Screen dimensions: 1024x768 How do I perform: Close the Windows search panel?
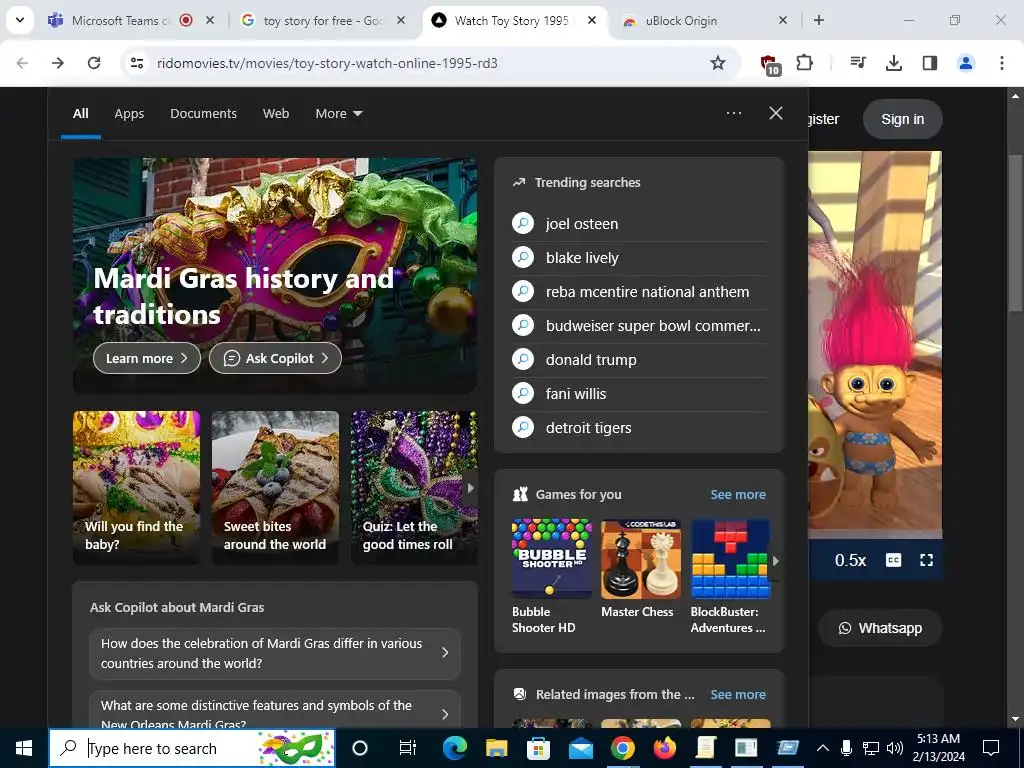(776, 113)
